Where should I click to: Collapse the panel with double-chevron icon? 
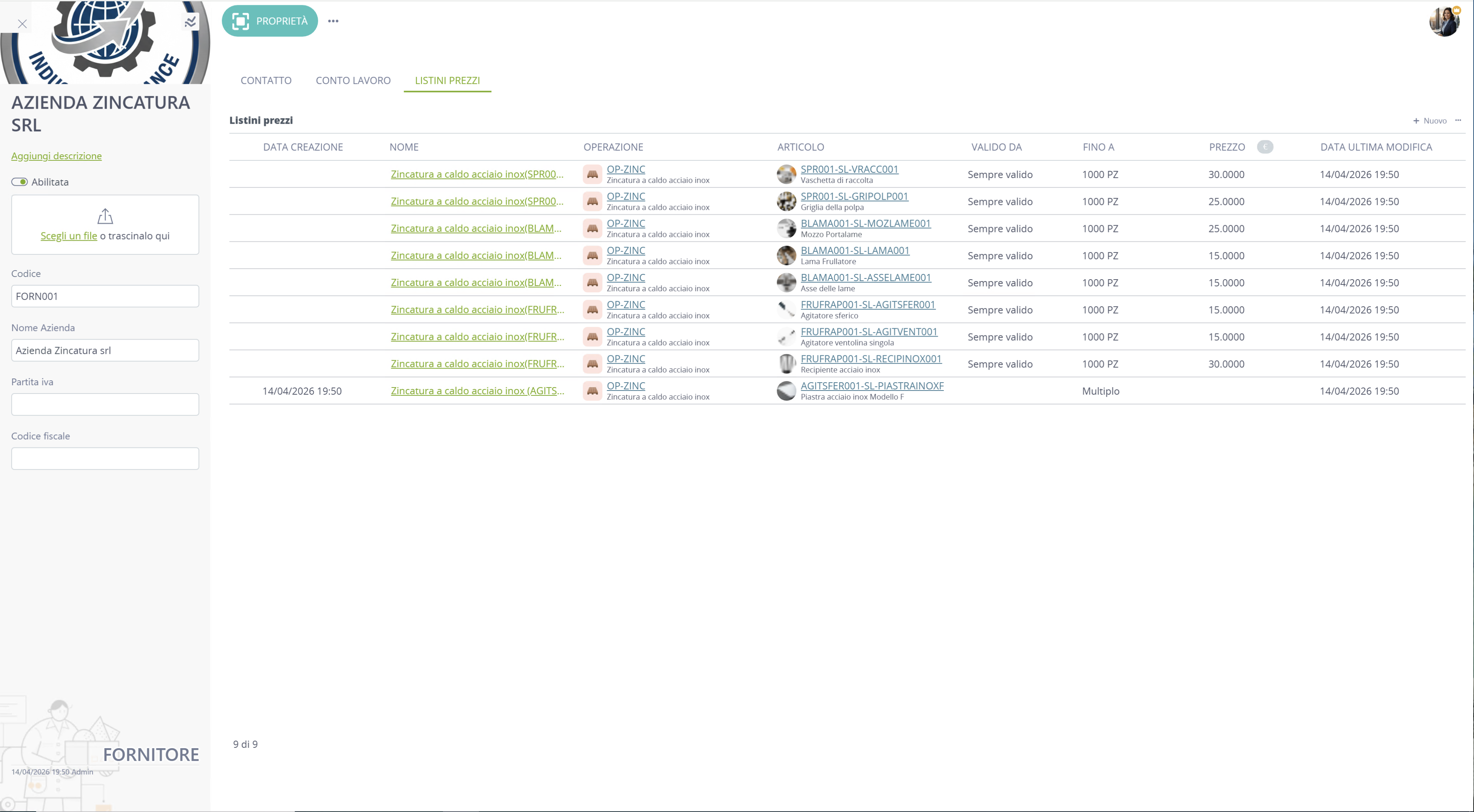pos(191,22)
